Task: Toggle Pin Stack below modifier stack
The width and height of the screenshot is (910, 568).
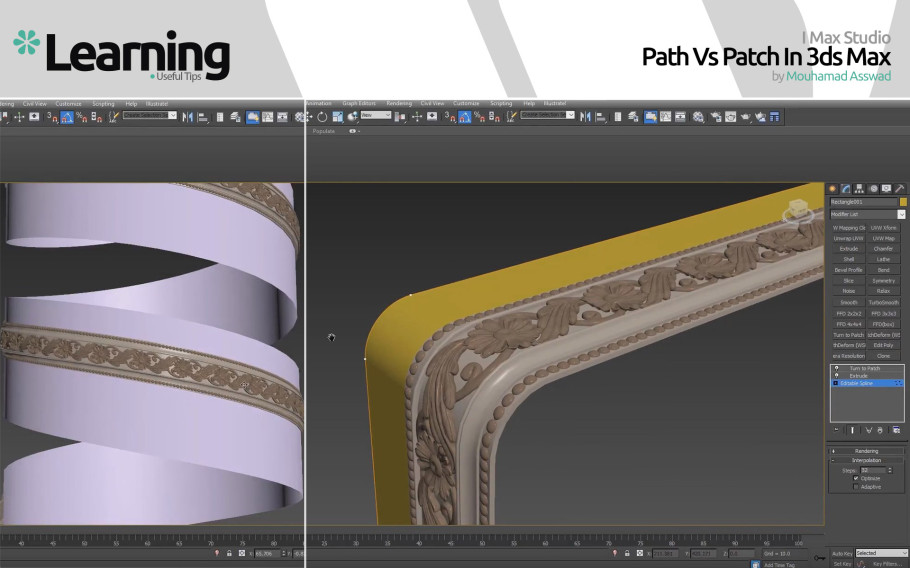Action: 836,430
